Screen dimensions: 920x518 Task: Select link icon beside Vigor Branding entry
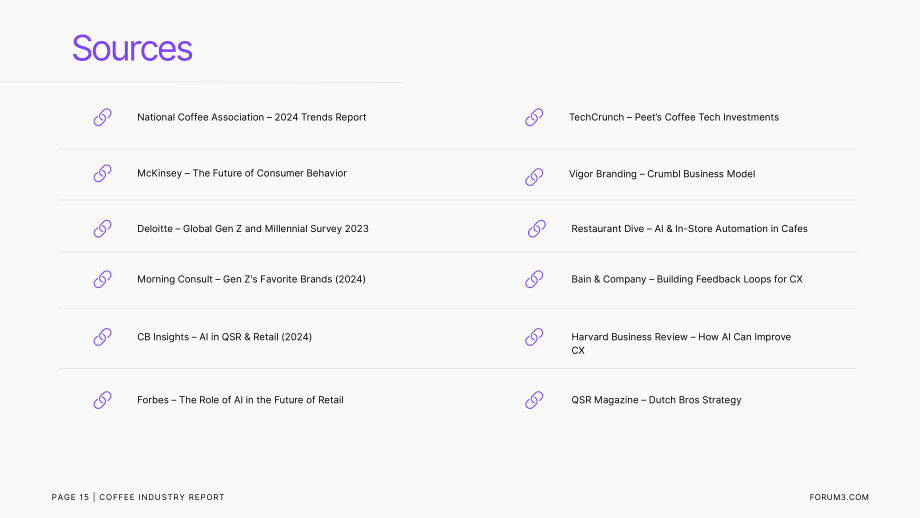534,177
